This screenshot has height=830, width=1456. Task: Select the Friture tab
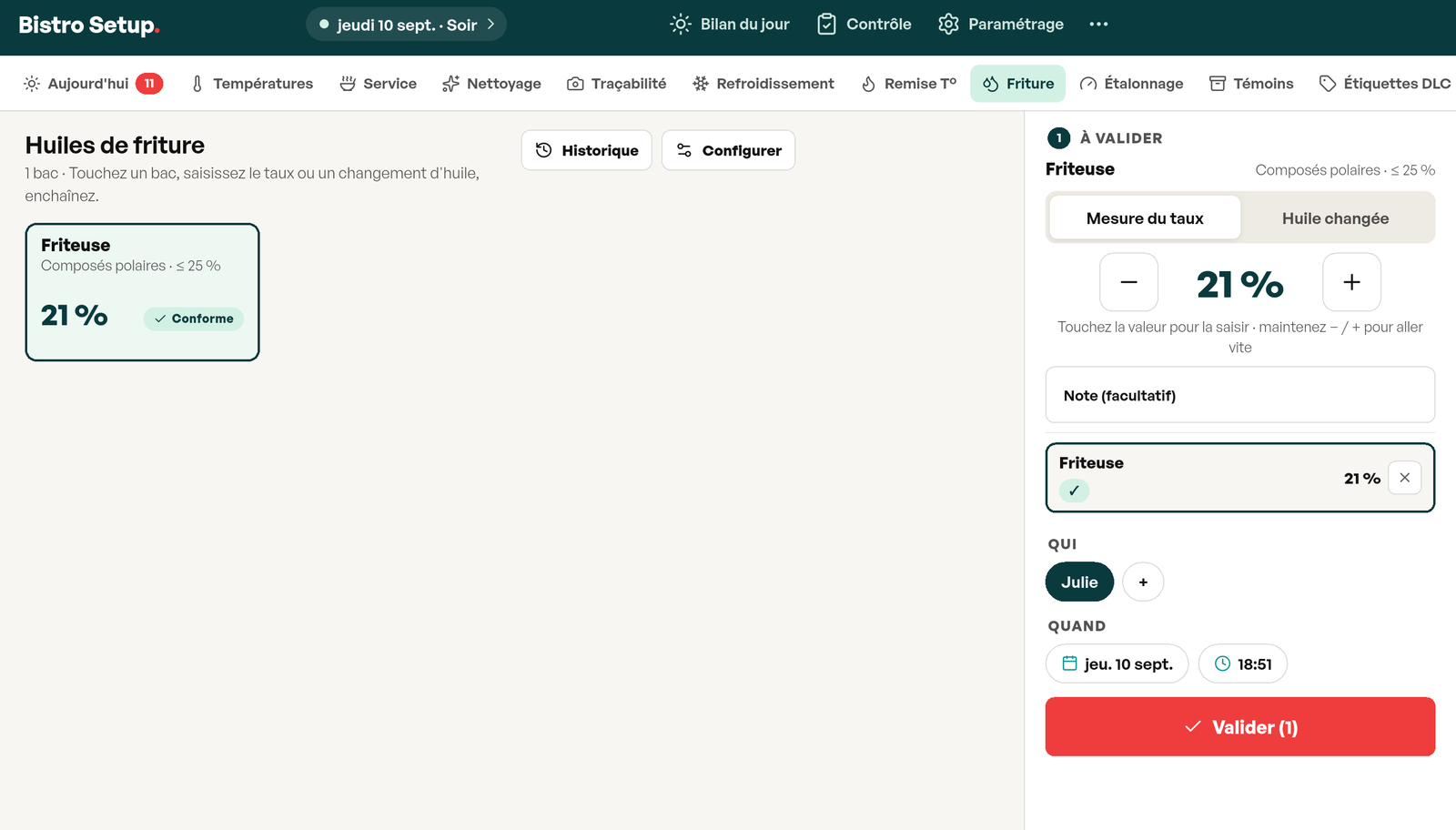(x=1018, y=84)
